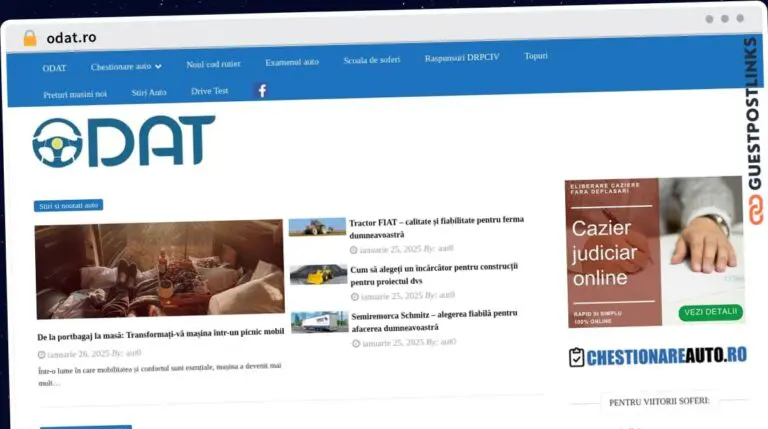Open the ChestionareAuto.ro logo link
768x429 pixels.
(658, 357)
